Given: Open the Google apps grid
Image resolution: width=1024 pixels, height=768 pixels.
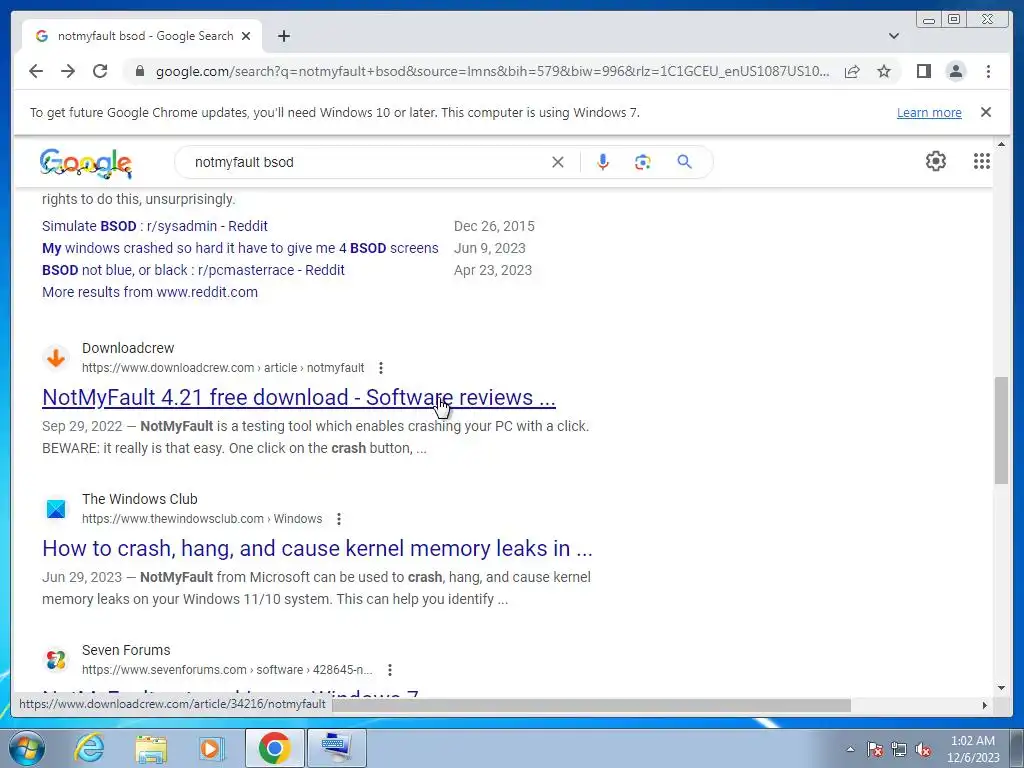Looking at the screenshot, I should (x=982, y=161).
